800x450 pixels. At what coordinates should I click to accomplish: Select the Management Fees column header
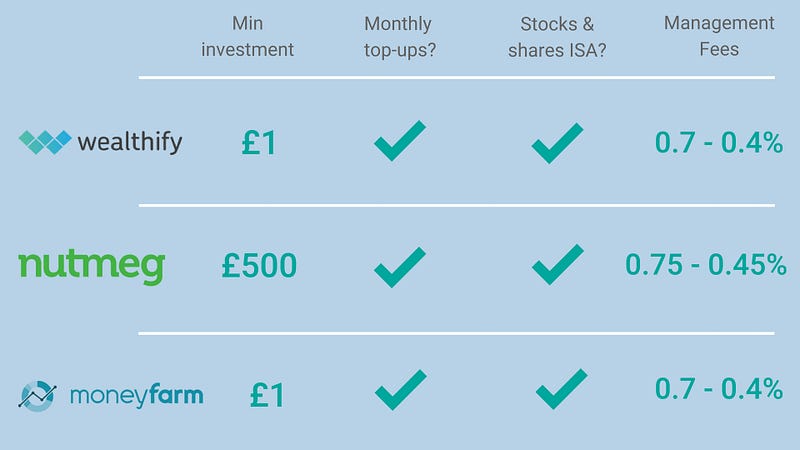(719, 36)
